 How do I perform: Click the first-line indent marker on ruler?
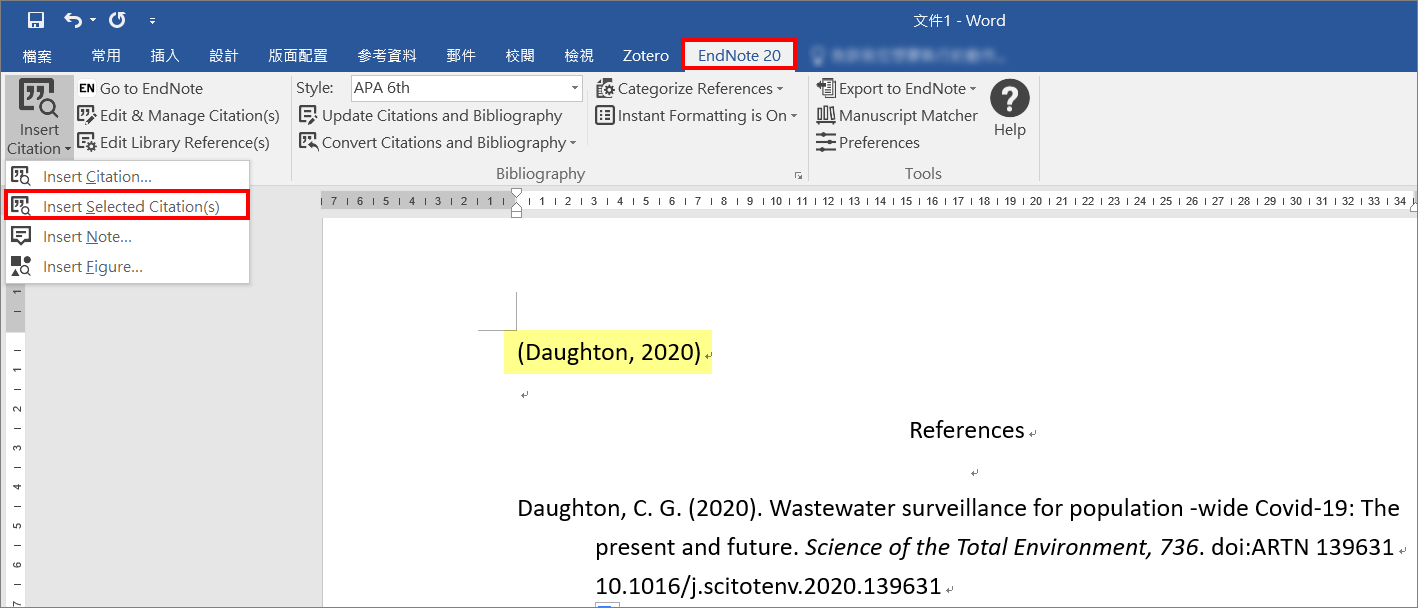(516, 192)
